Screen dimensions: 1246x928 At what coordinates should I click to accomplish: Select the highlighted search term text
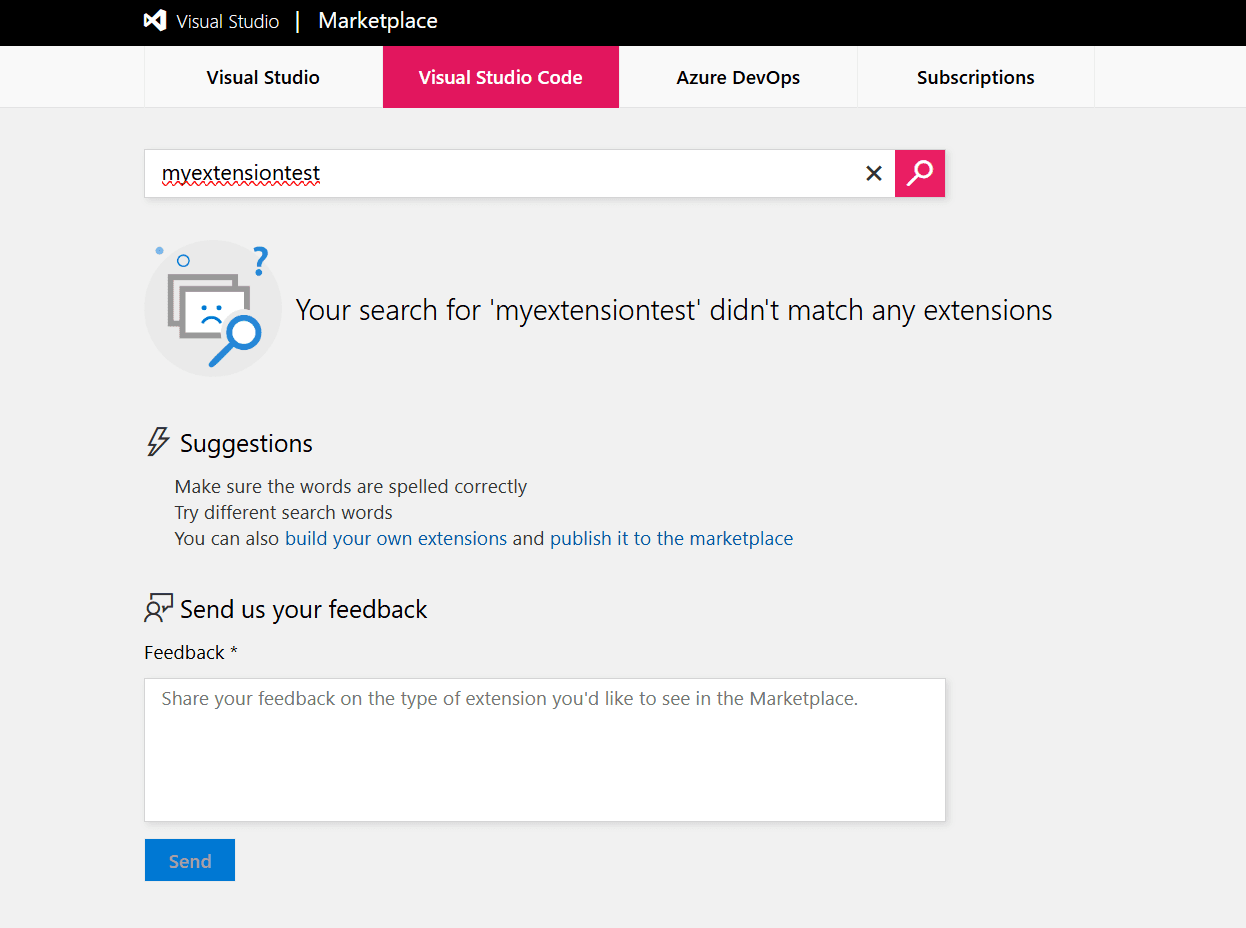pyautogui.click(x=240, y=172)
